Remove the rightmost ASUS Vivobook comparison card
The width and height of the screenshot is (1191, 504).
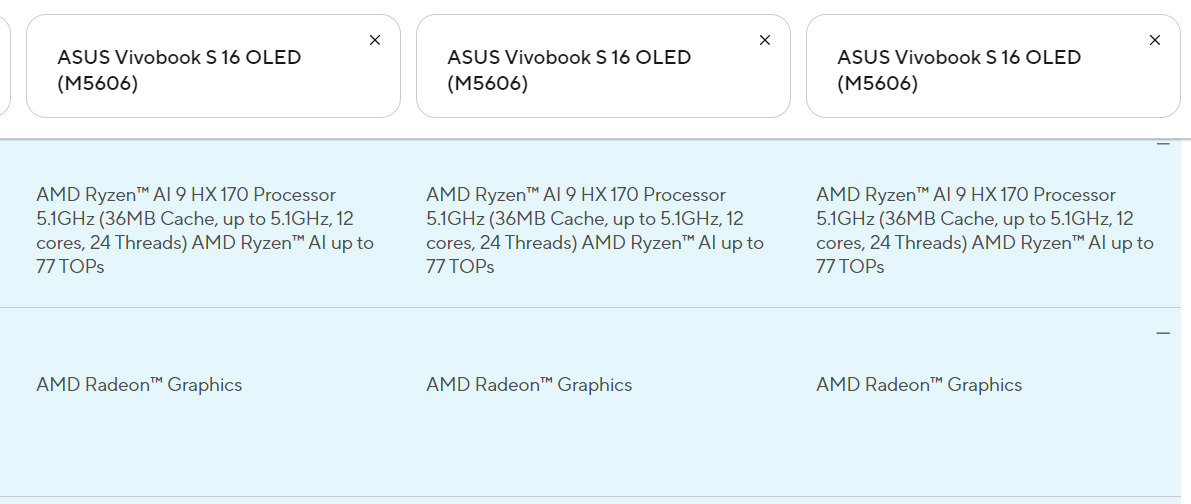tap(1155, 40)
